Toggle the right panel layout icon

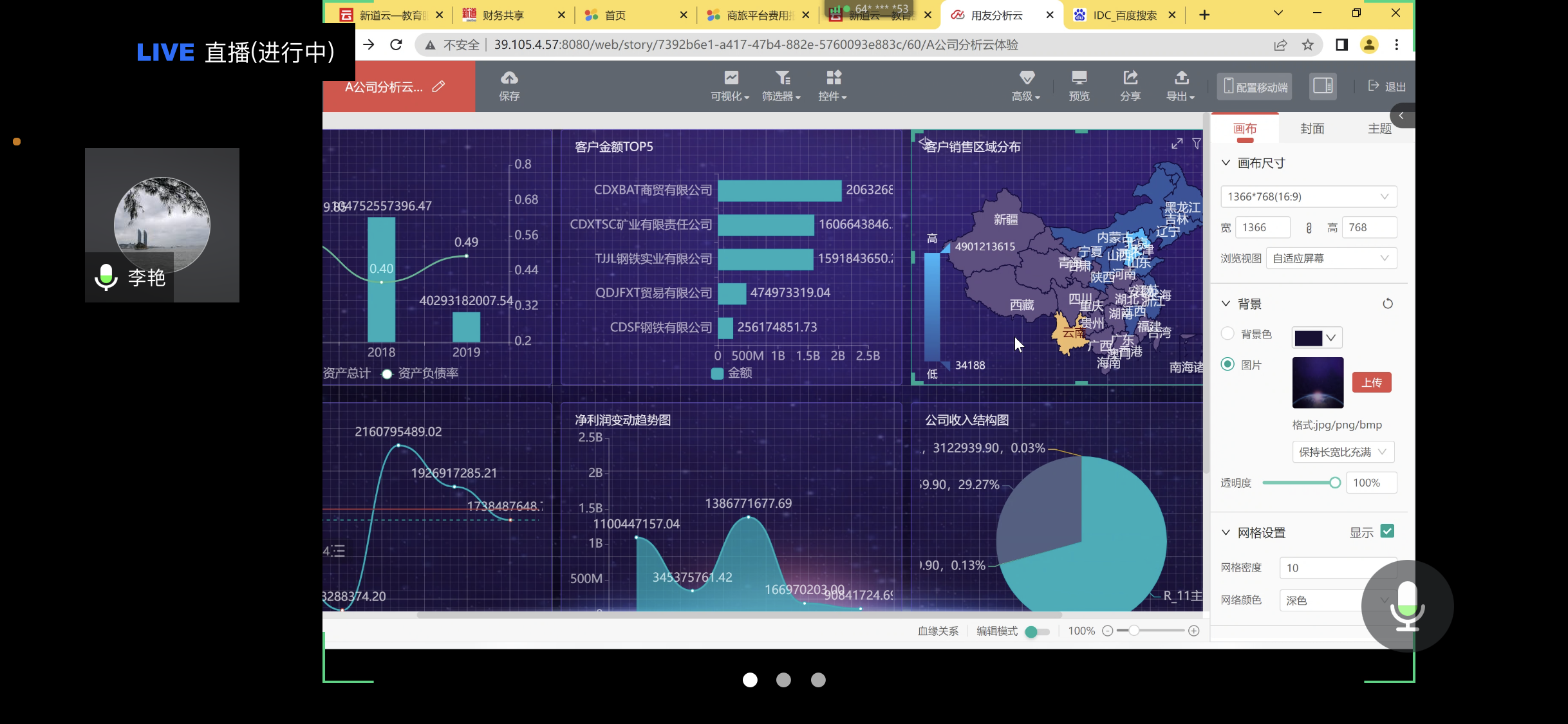[x=1323, y=86]
